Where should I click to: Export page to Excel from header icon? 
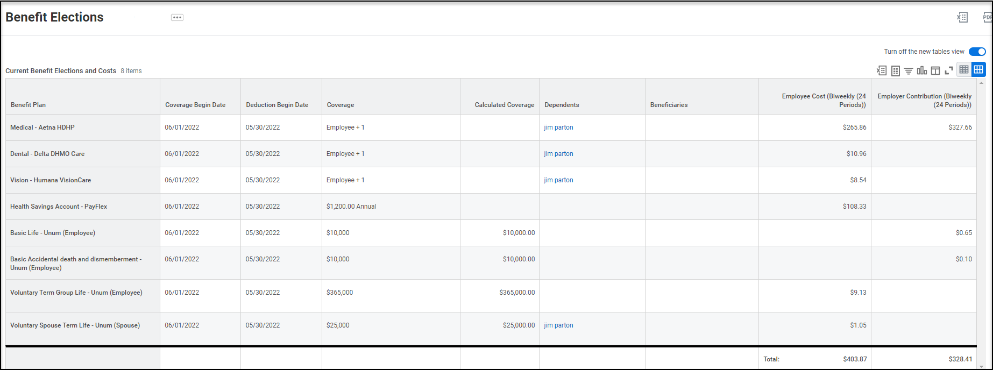[x=963, y=18]
